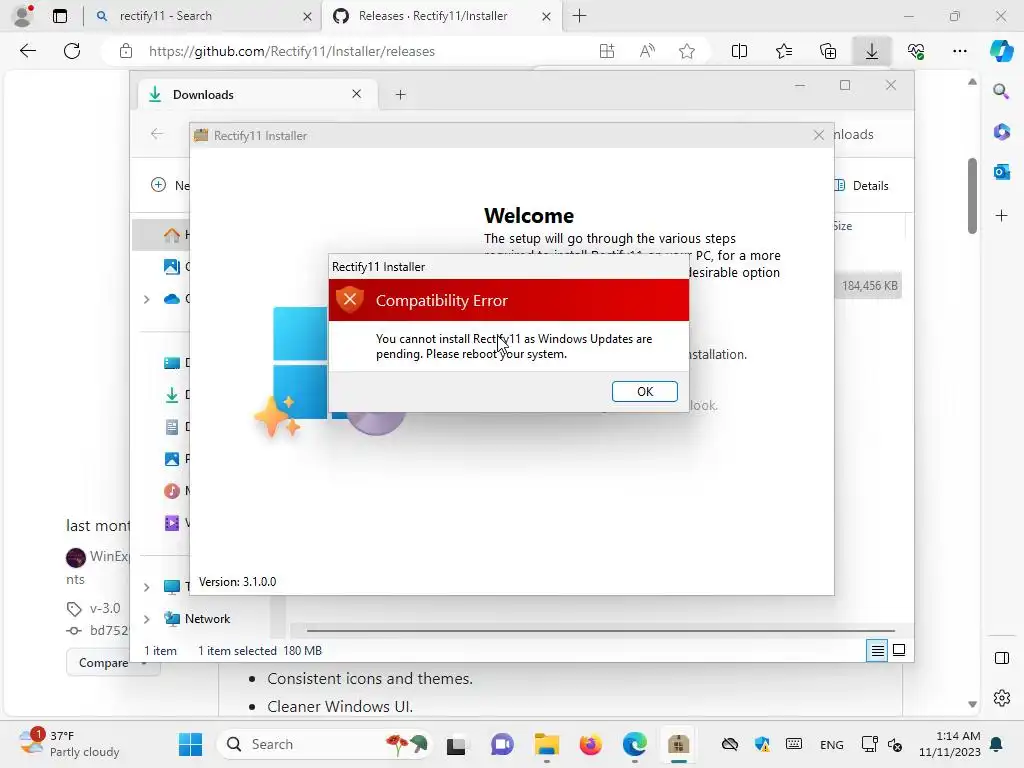Close the rectify11 - Search tab

(x=307, y=16)
